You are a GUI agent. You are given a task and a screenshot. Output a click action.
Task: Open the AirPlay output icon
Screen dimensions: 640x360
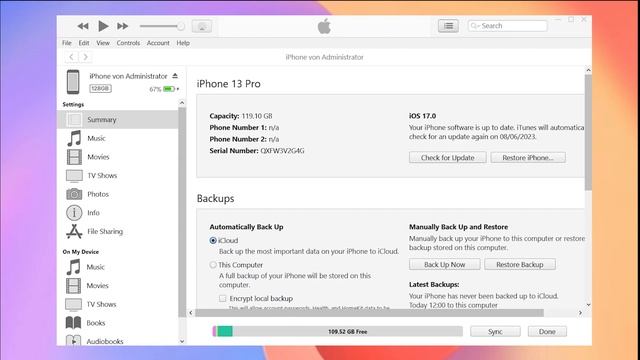click(x=202, y=27)
